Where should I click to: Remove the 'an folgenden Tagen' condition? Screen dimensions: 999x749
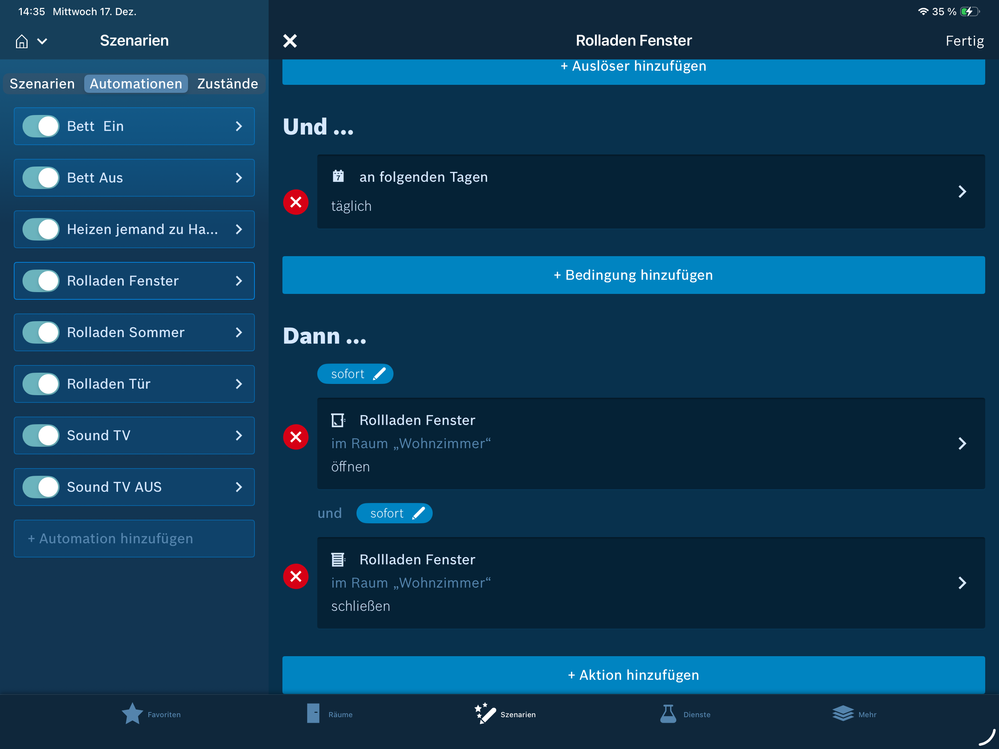296,203
